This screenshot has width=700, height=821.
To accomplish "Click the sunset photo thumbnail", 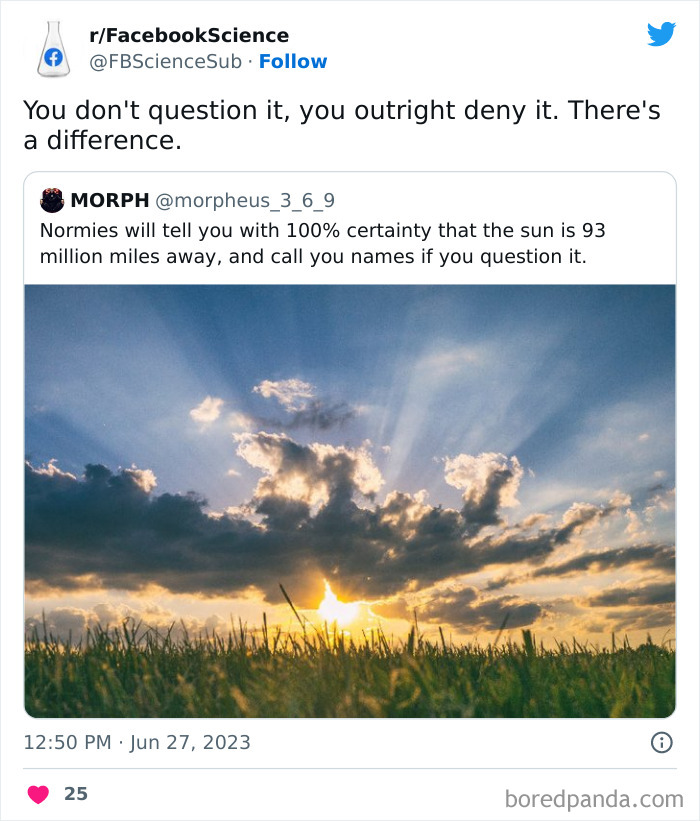I will tap(350, 495).
